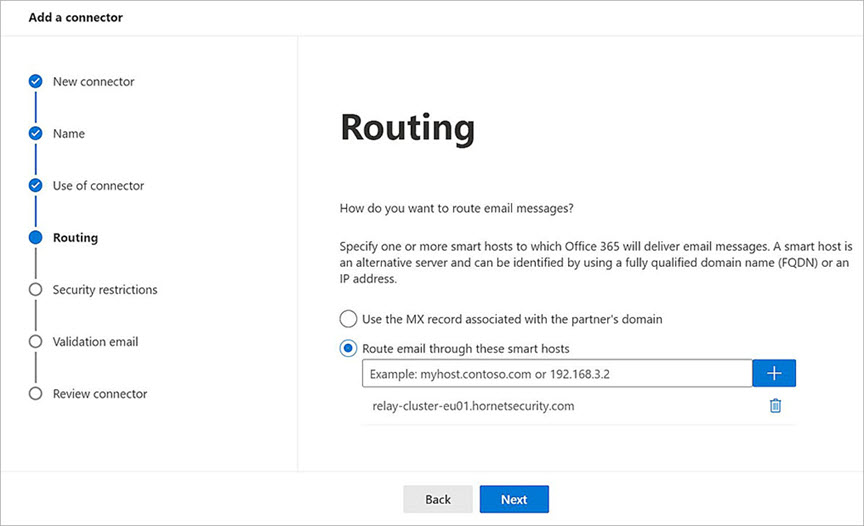
Task: Click the Name step checkmark icon
Action: tap(36, 134)
